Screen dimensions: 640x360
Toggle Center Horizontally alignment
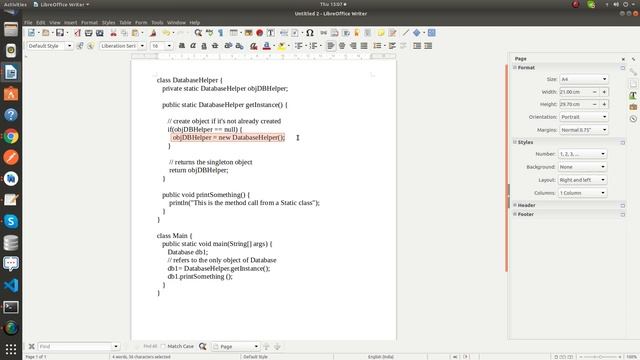click(342, 46)
